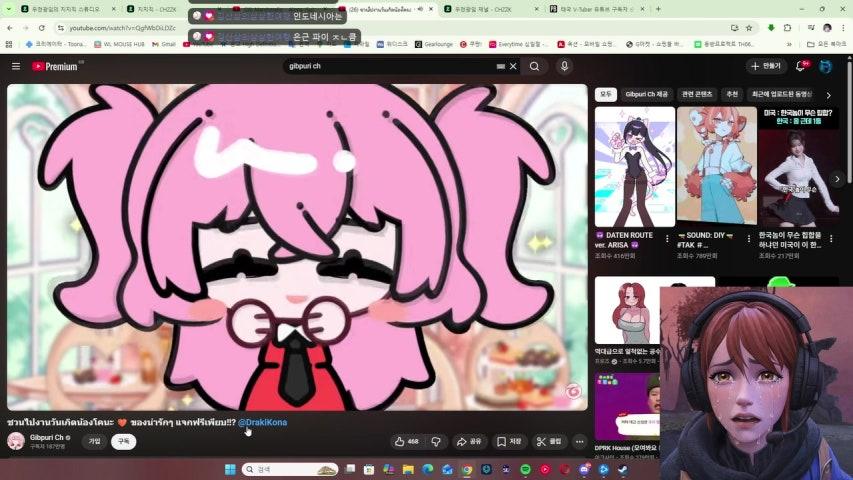
Task: Open more actions ellipsis under video
Action: (x=579, y=441)
